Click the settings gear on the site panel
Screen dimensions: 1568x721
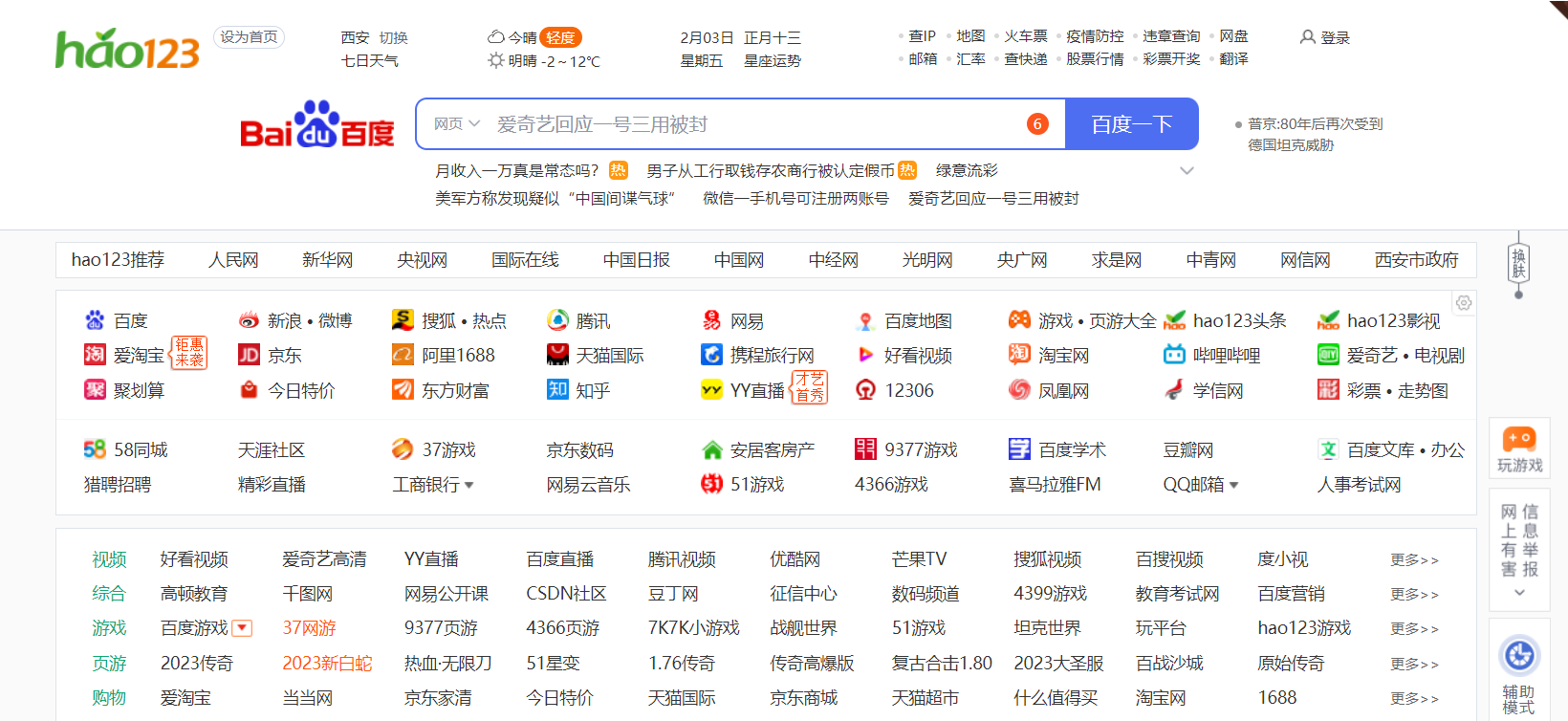pos(1464,303)
